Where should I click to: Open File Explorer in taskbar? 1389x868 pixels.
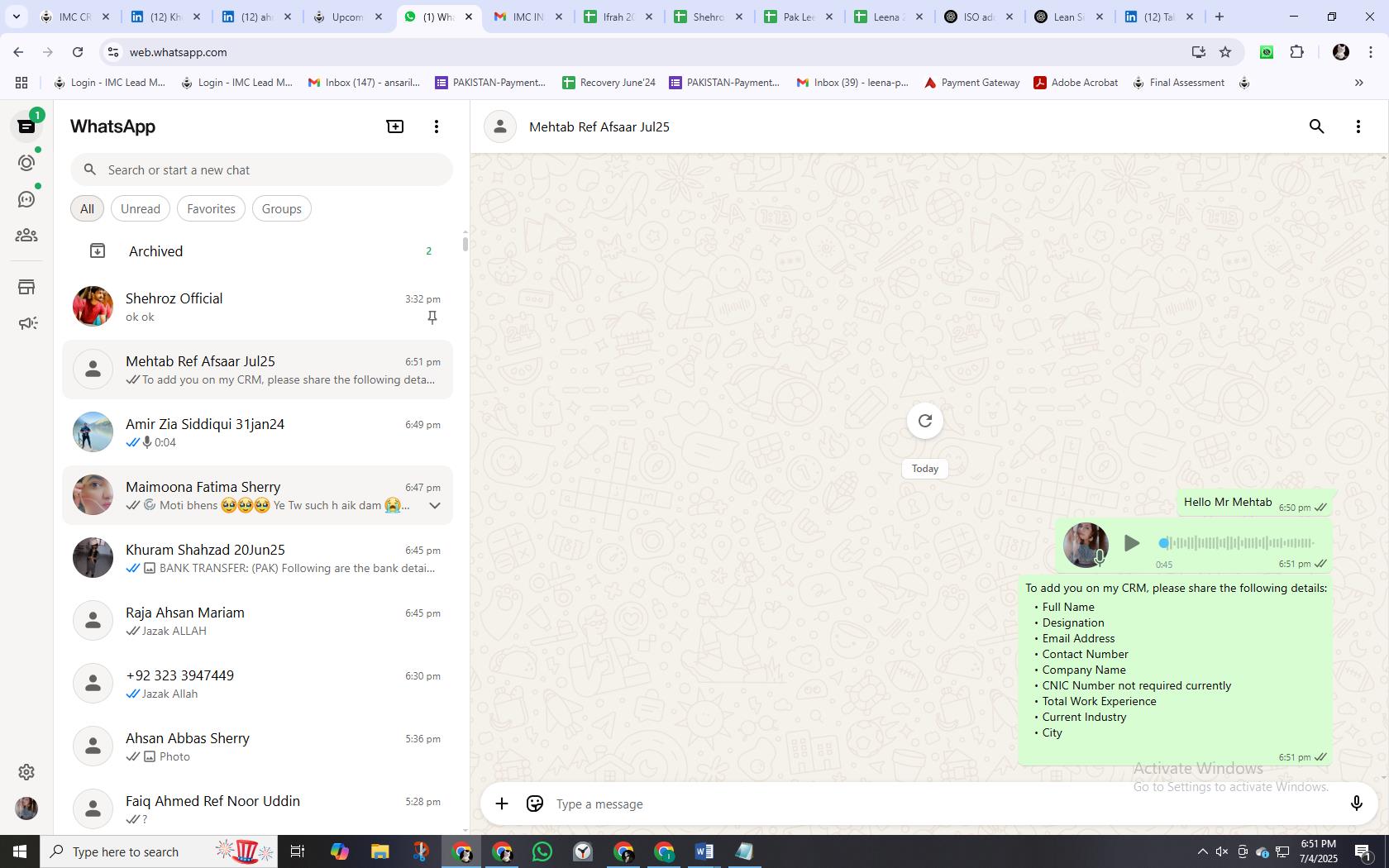click(x=379, y=851)
